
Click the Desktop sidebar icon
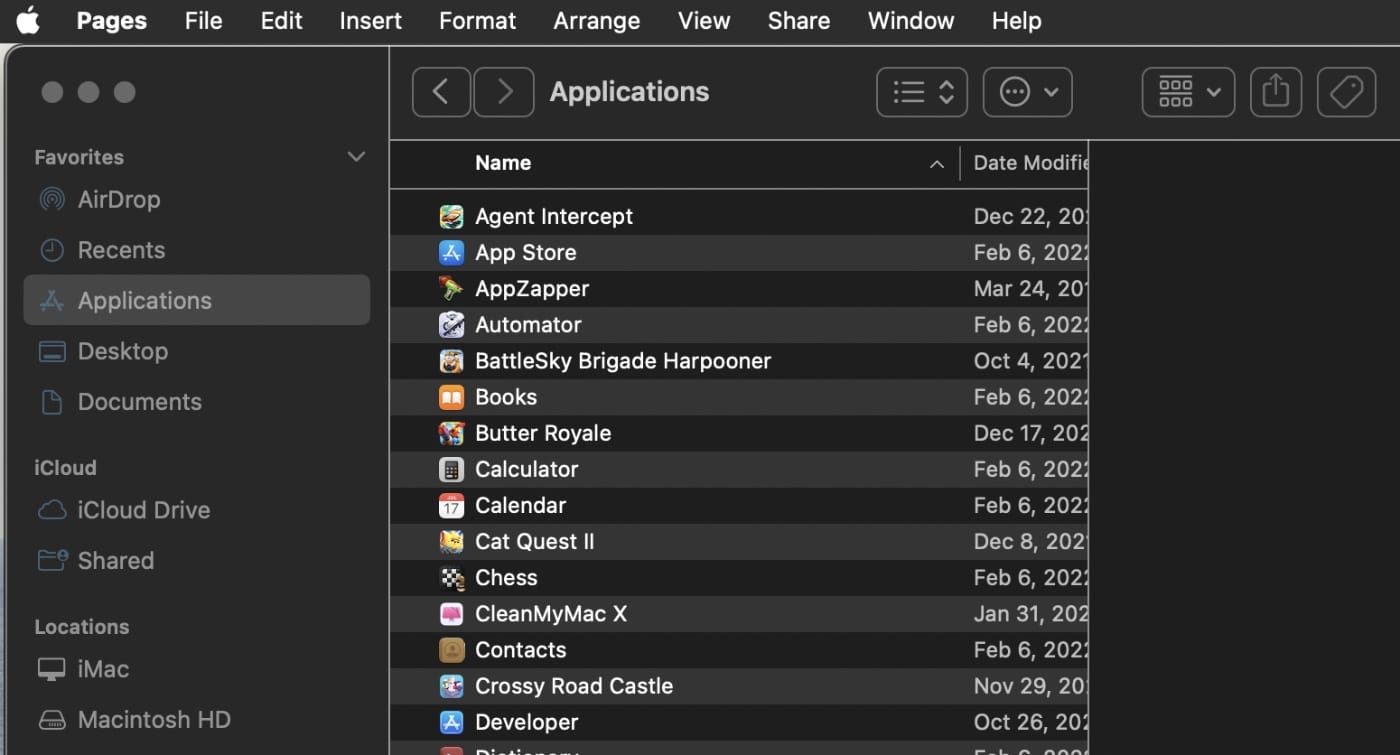pos(52,351)
